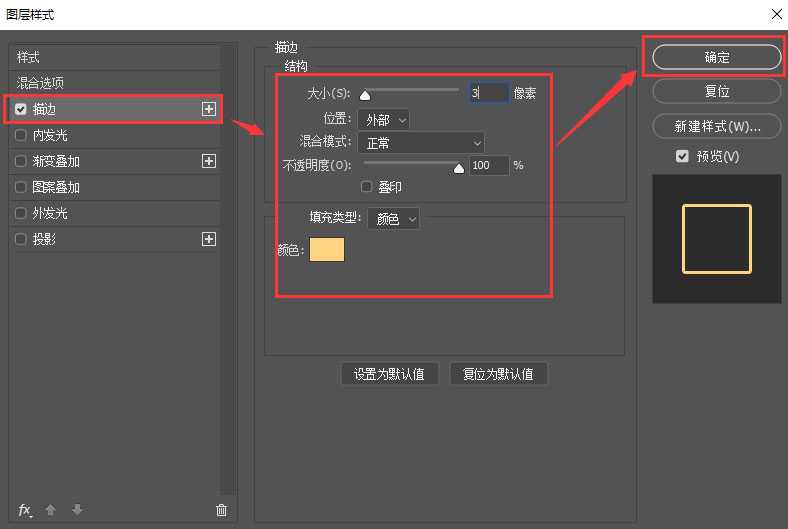Click the plus icon beside 投影
The image size is (788, 529).
point(209,239)
